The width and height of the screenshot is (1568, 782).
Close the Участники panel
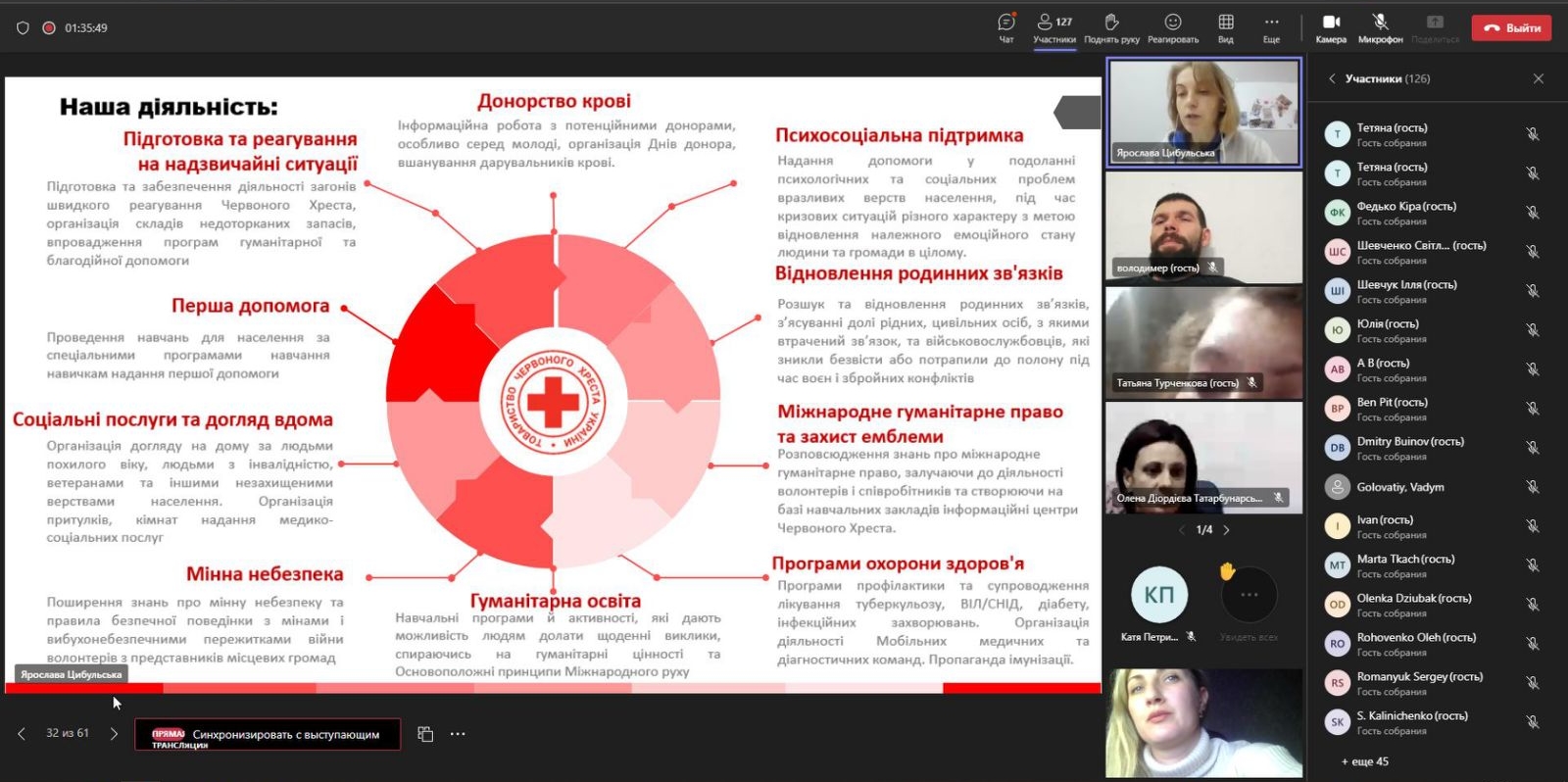[1539, 78]
